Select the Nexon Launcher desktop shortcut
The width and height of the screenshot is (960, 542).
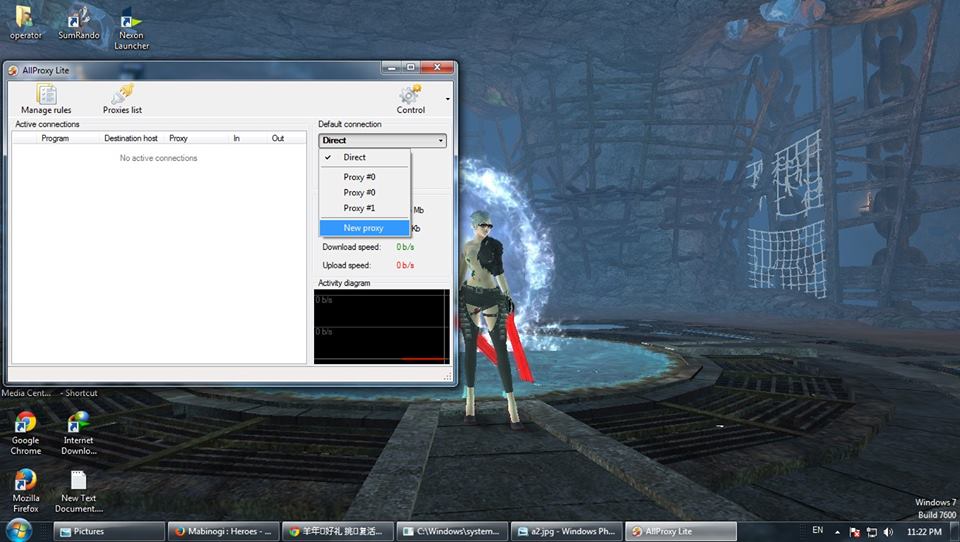tap(131, 28)
